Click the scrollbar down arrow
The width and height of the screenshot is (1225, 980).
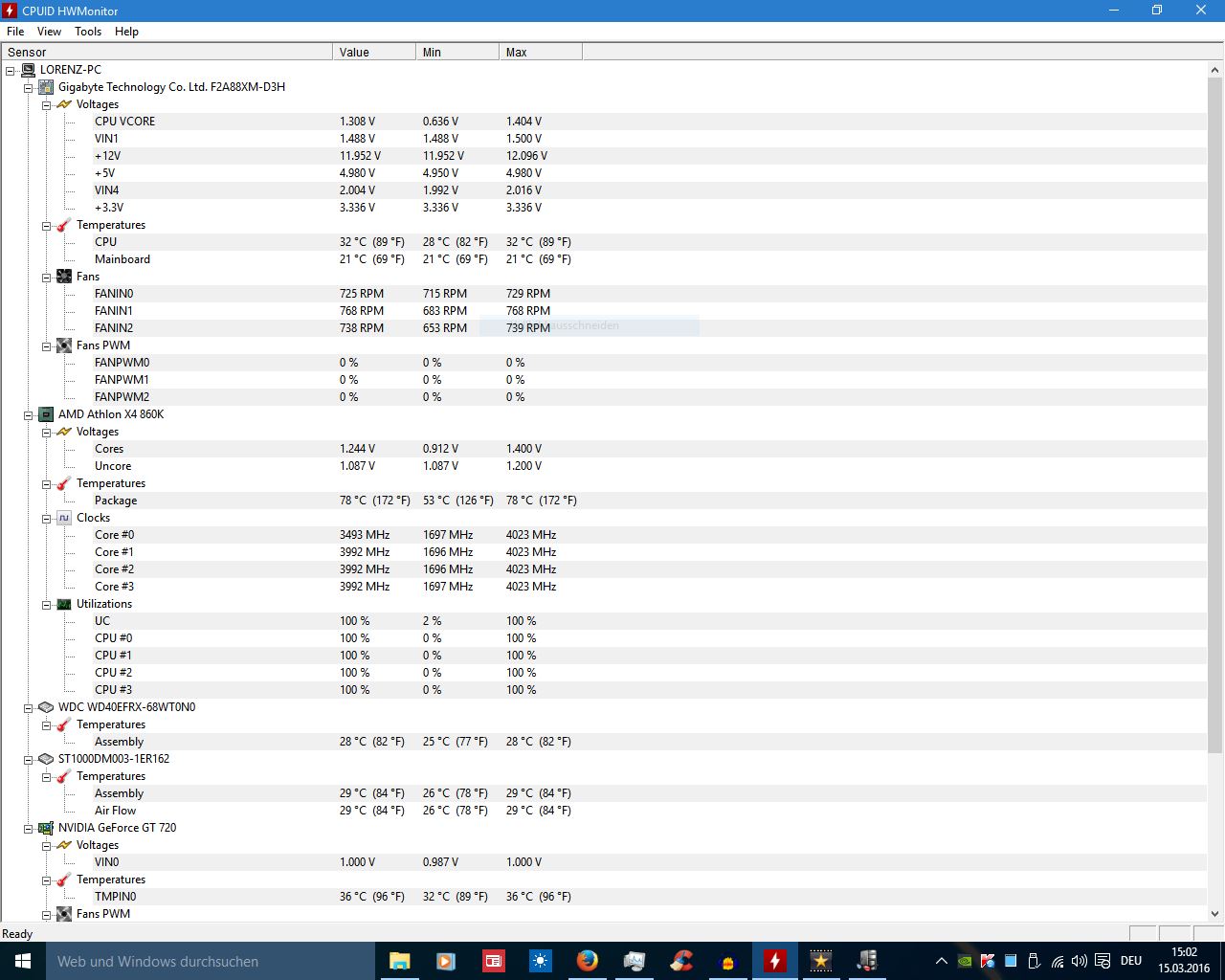coord(1215,913)
